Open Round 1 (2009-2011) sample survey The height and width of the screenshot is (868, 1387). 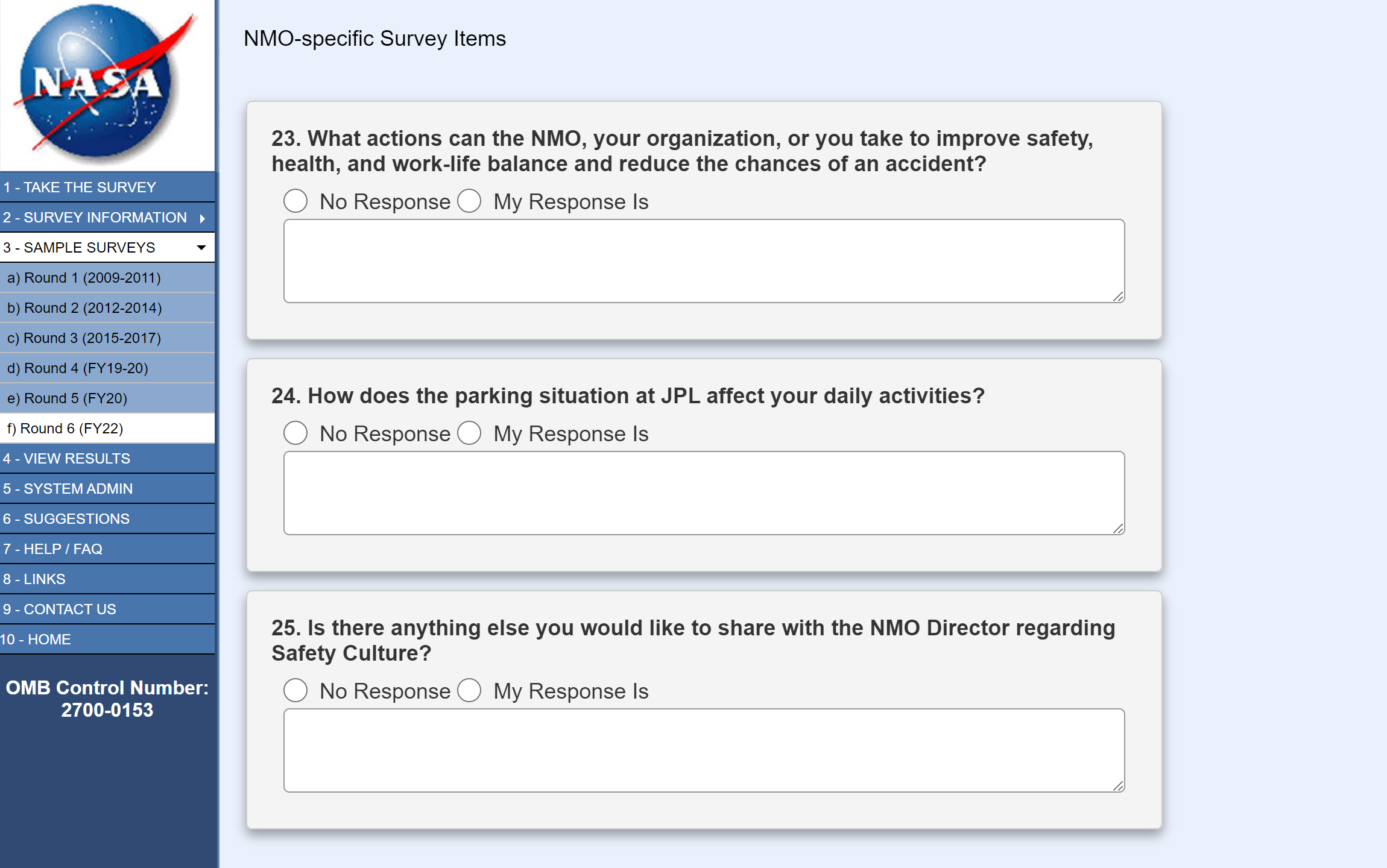pos(84,278)
